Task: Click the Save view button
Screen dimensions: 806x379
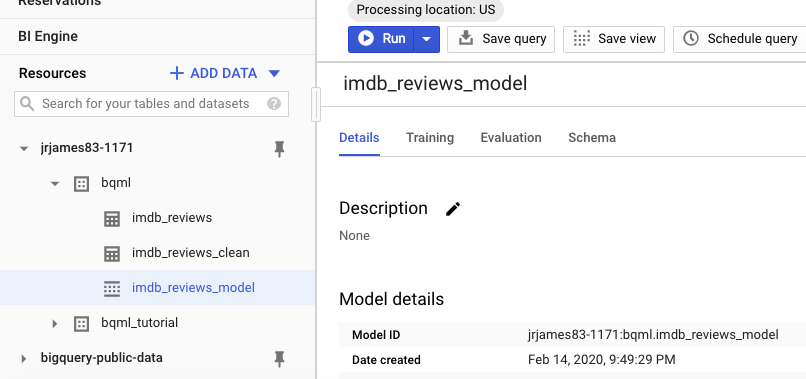Action: tap(614, 39)
